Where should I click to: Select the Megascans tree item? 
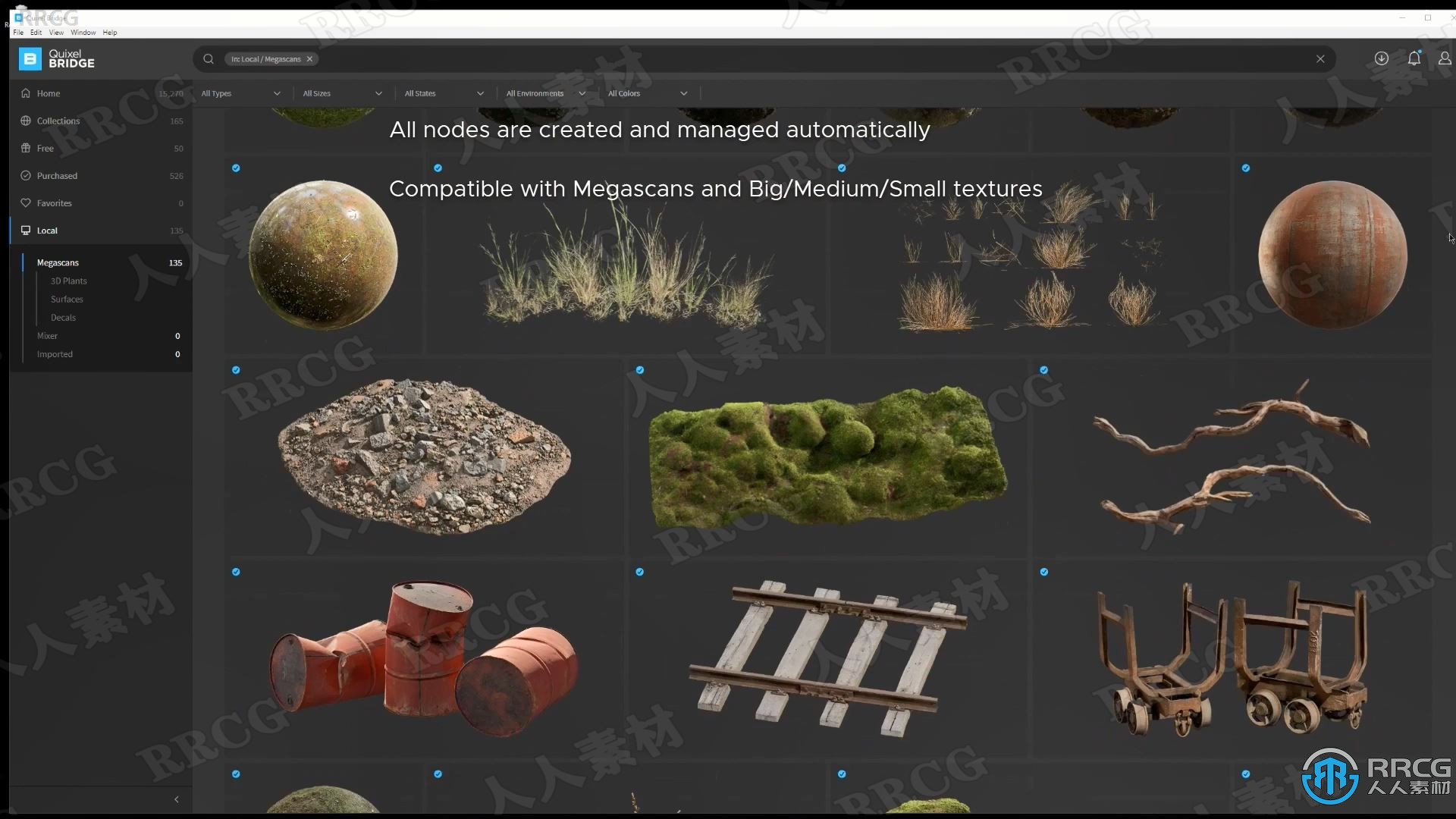click(58, 262)
